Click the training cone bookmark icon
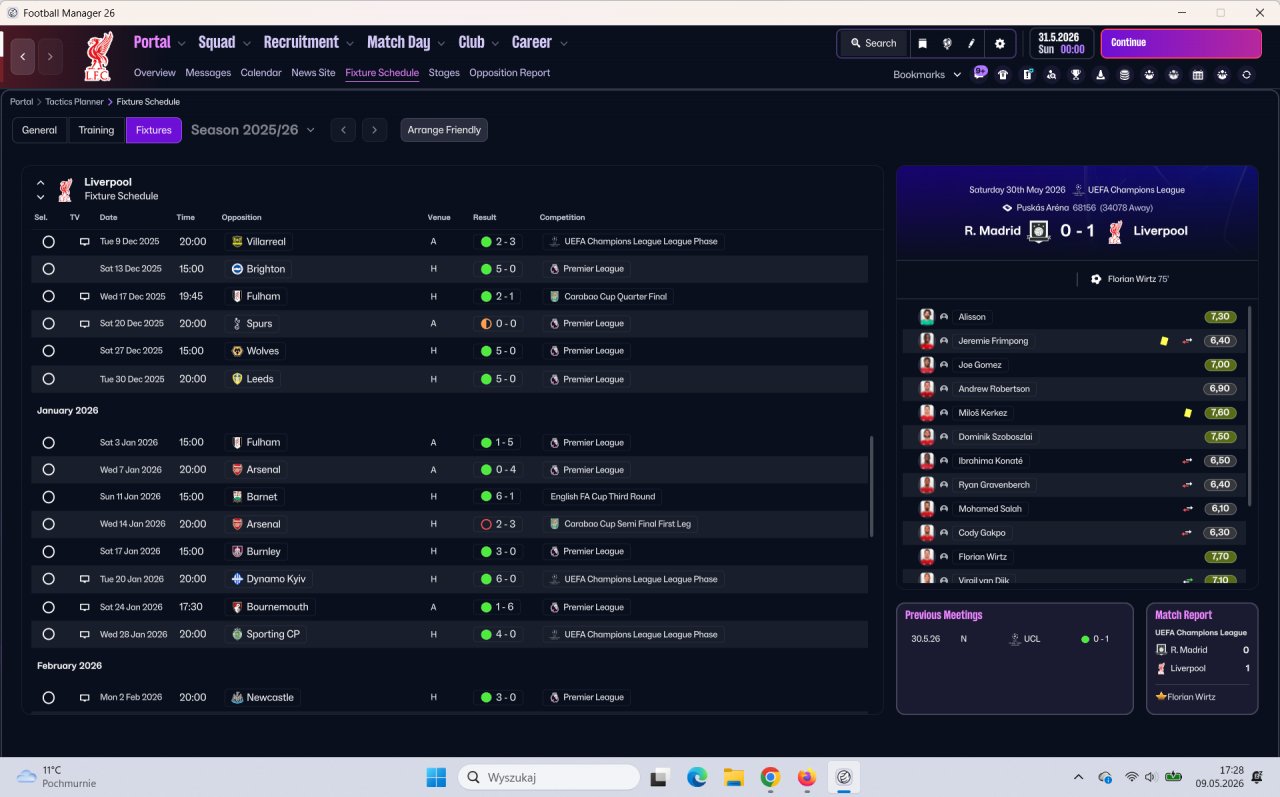This screenshot has width=1280, height=797. [1100, 75]
